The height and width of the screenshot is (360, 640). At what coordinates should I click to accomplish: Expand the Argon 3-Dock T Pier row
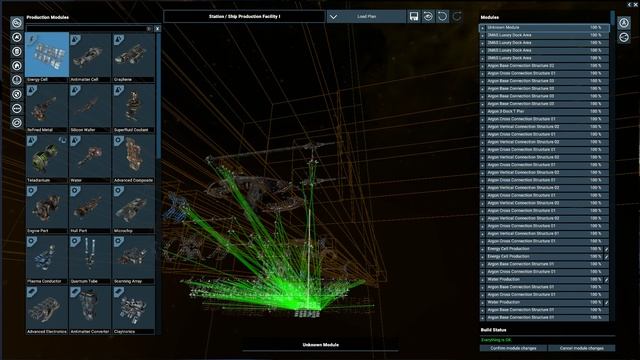(x=482, y=111)
